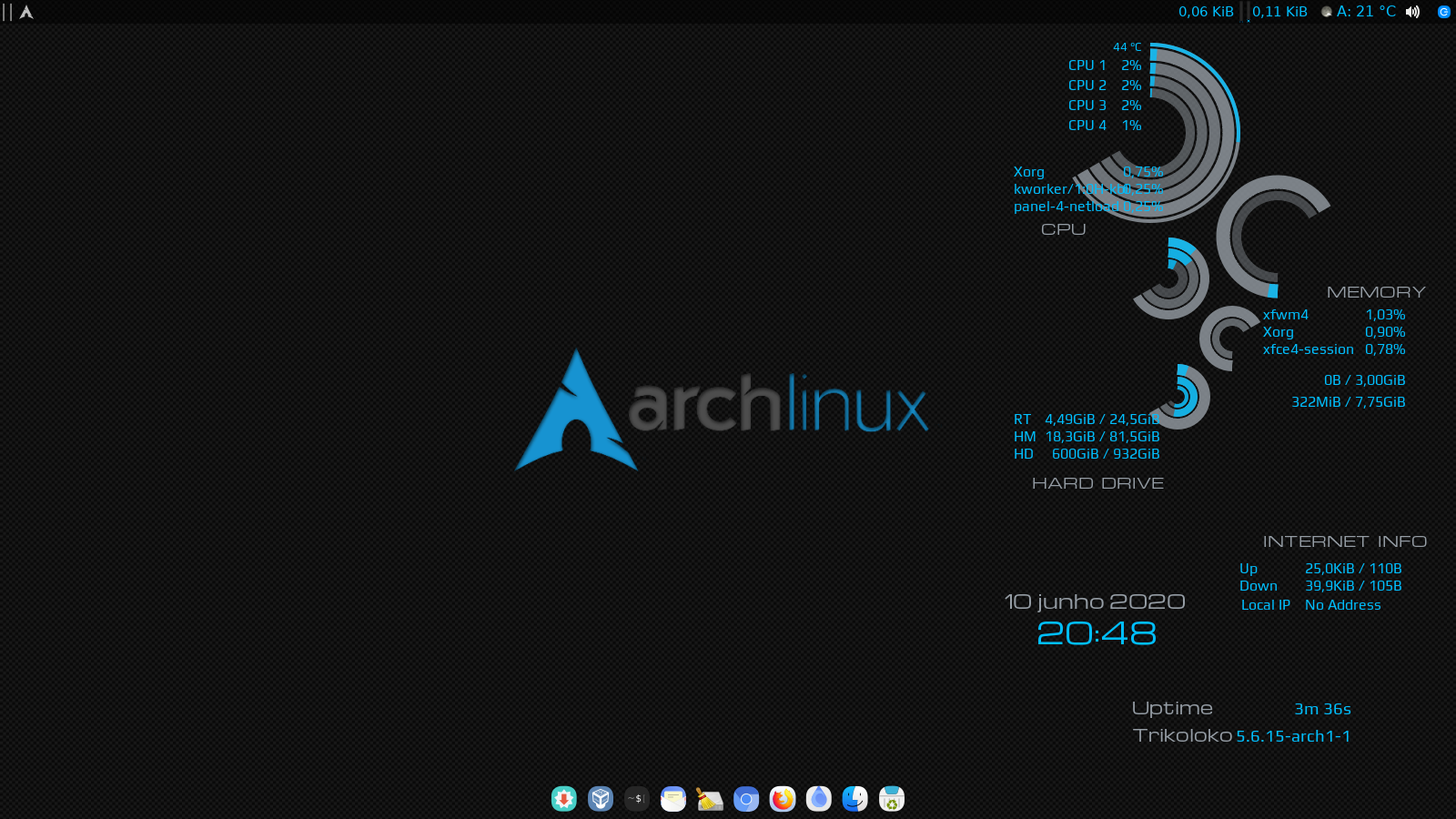Open VirtualBox from the dock
1456x819 pixels.
click(x=601, y=799)
